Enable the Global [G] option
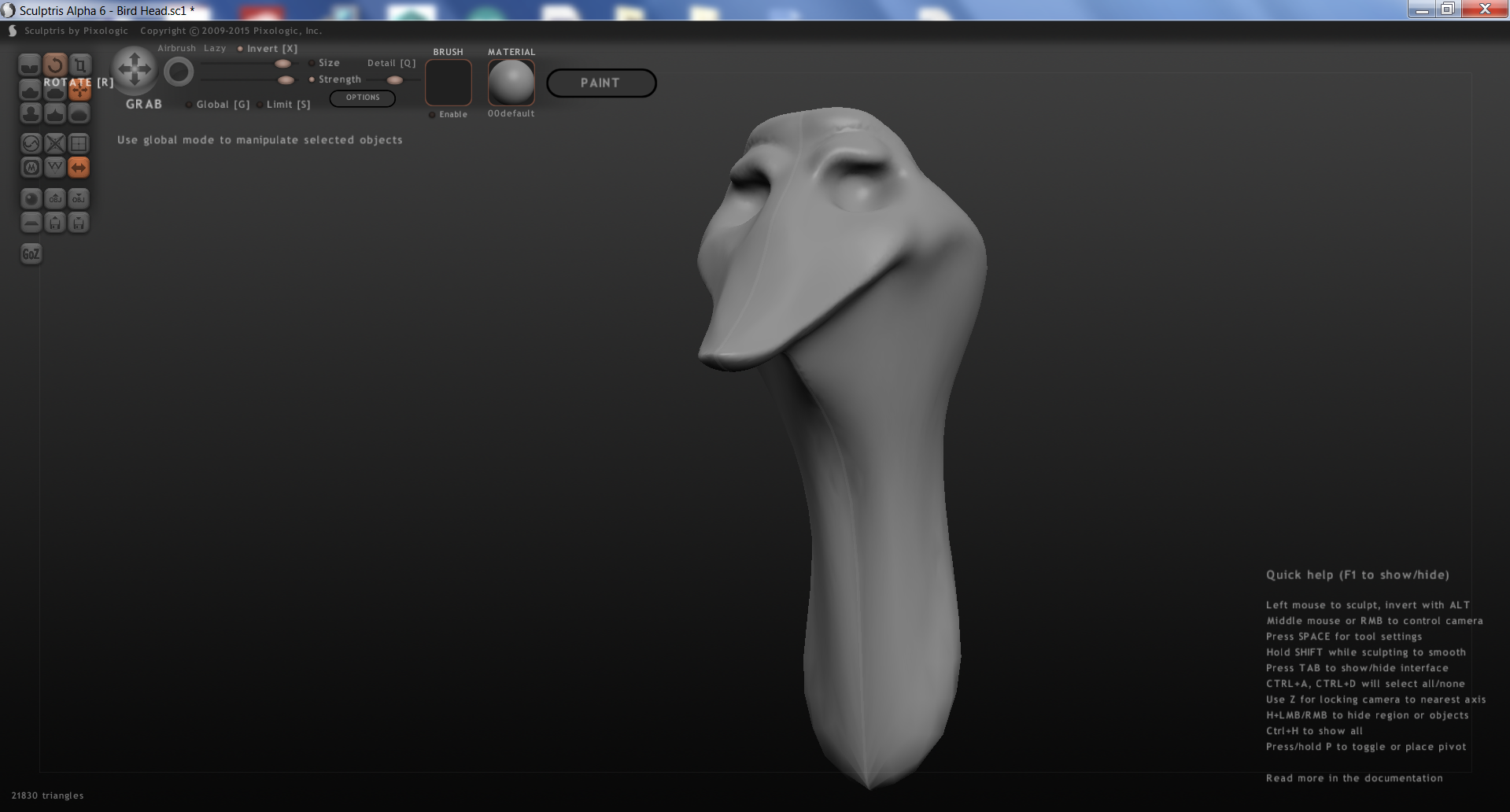The width and height of the screenshot is (1510, 812). point(218,105)
